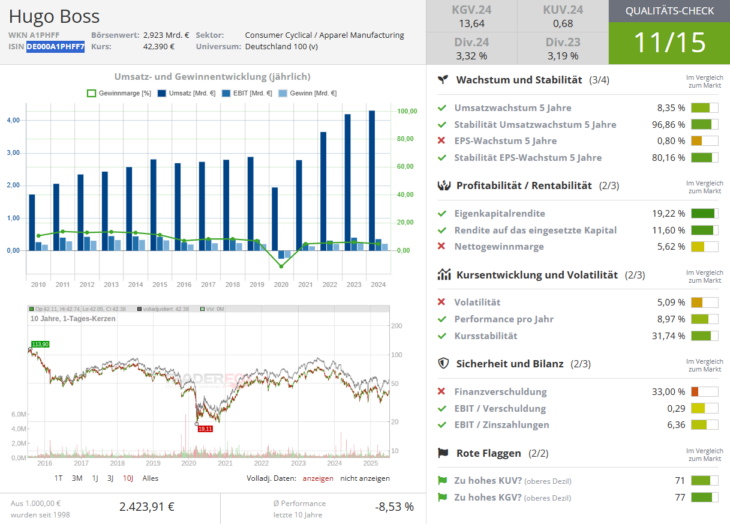Click red X next to Nettogewinnmarge
The width and height of the screenshot is (730, 524).
(x=441, y=246)
